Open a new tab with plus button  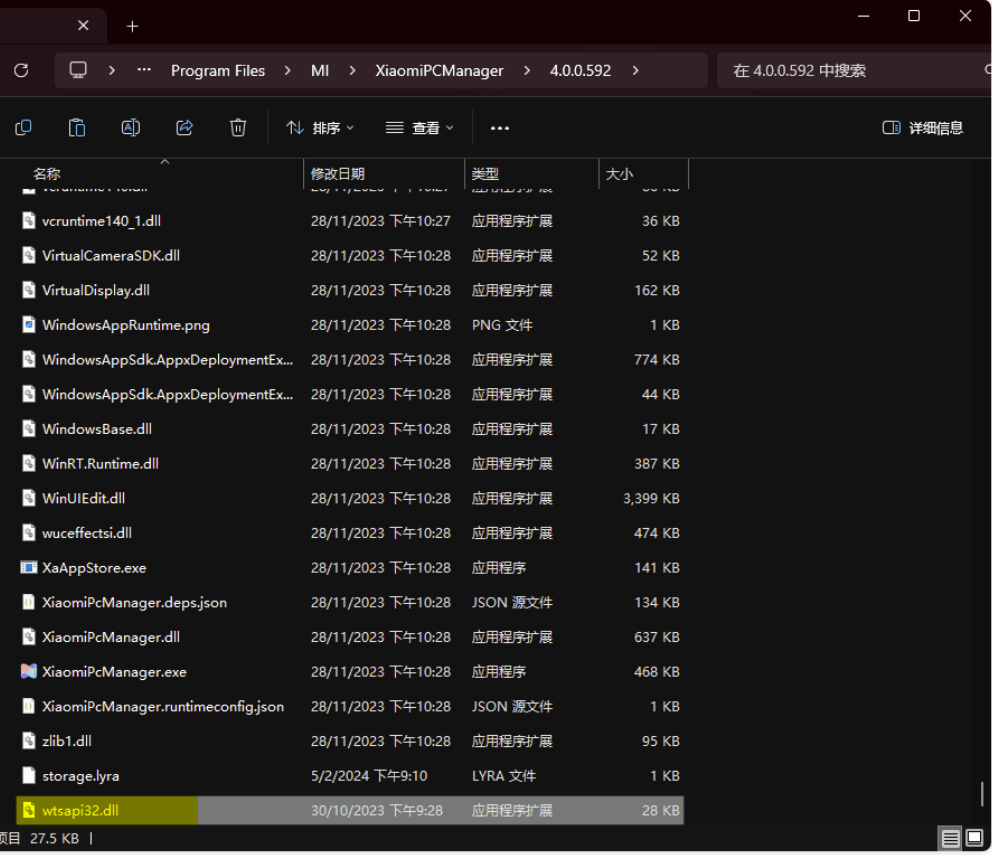click(x=132, y=26)
